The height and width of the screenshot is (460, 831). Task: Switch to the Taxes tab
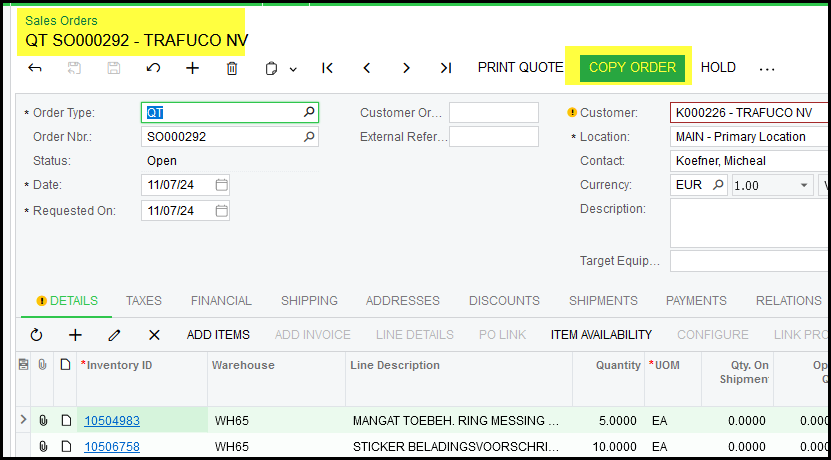(x=144, y=300)
